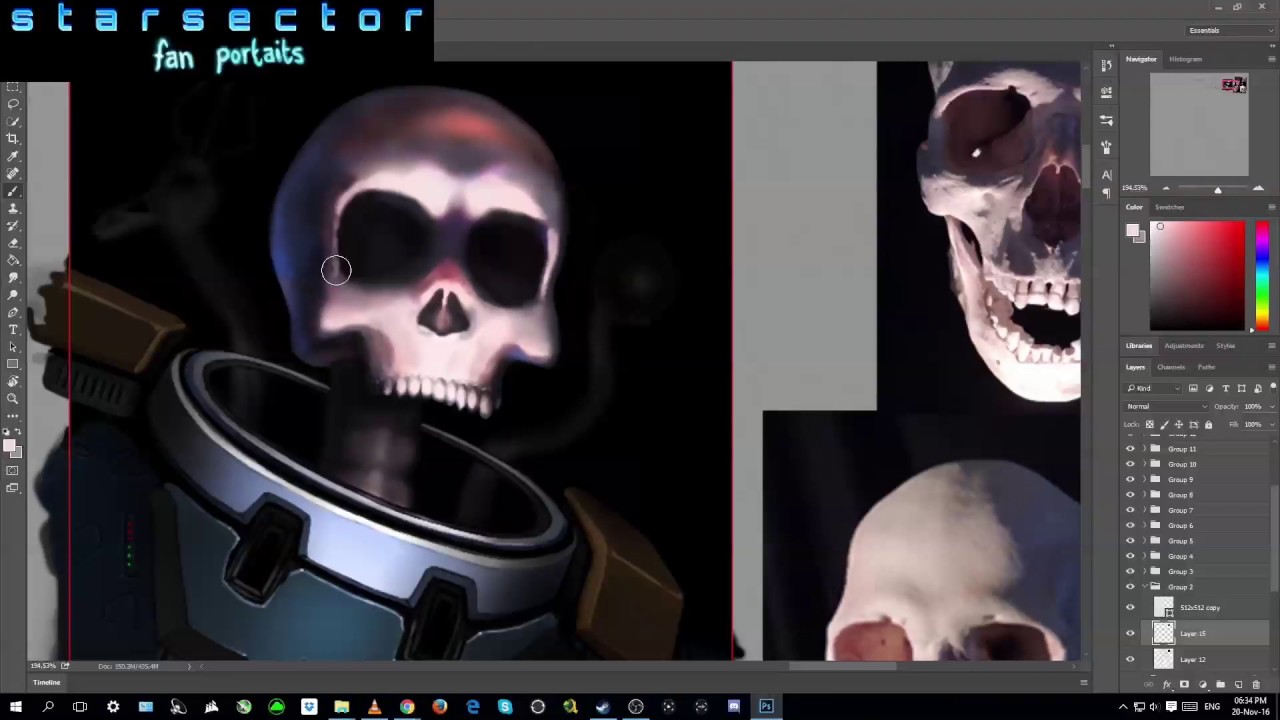
Task: Select the Pen tool
Action: click(13, 312)
